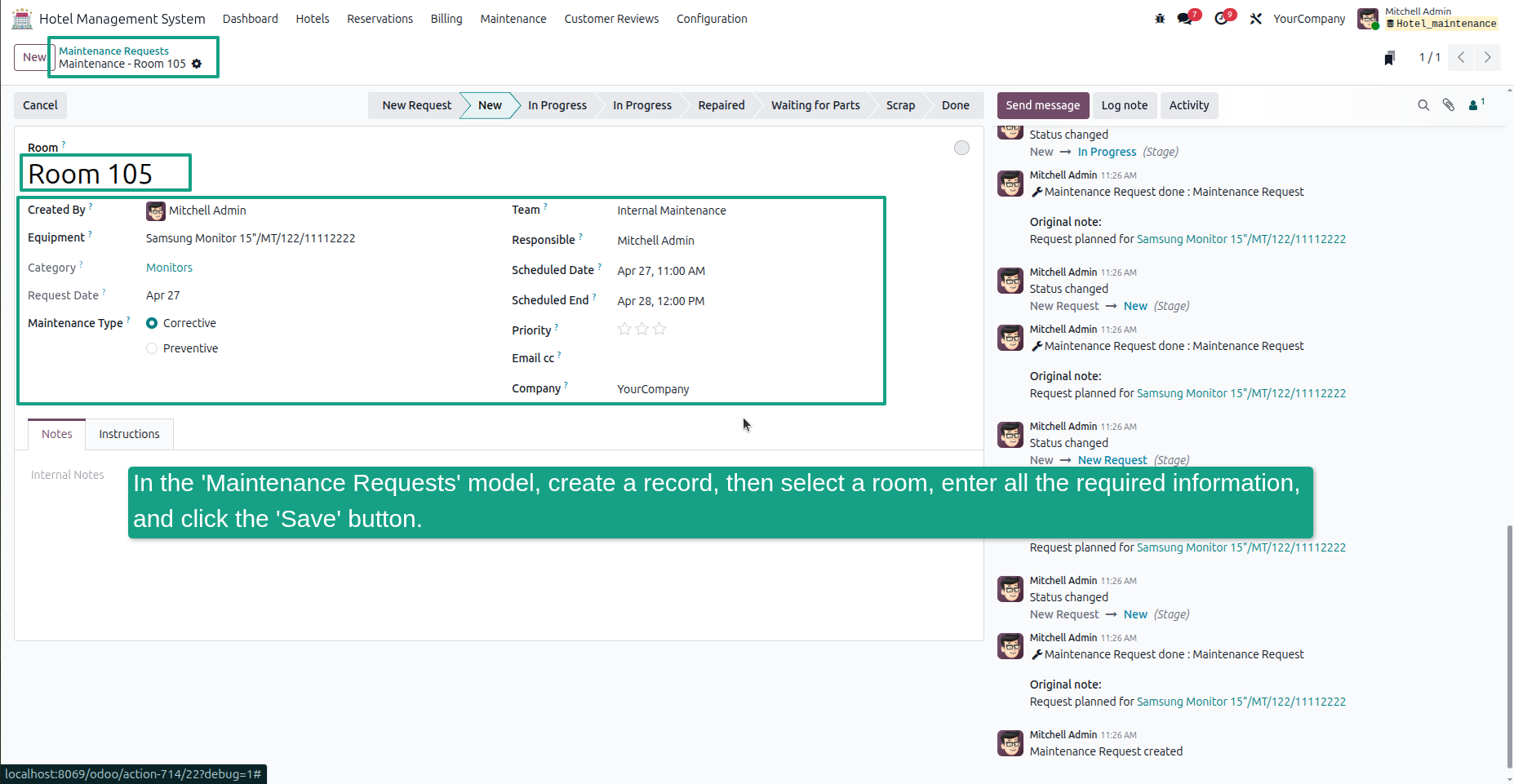
Task: Select the Corrective maintenance type
Action: pyautogui.click(x=152, y=323)
